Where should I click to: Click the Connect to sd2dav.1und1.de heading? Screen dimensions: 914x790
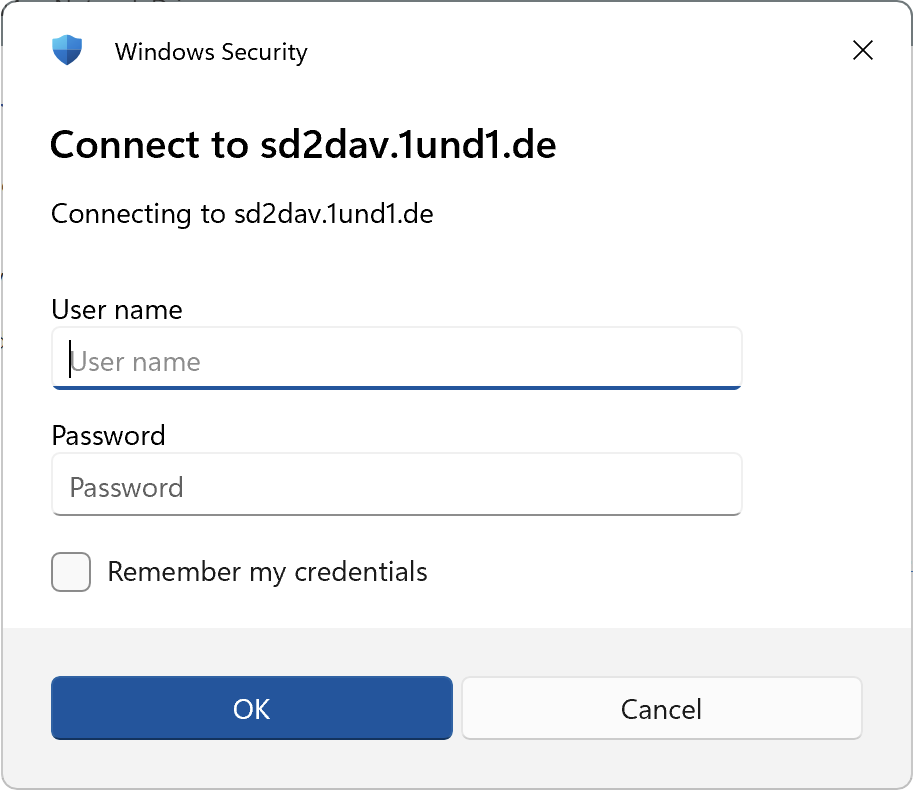[303, 145]
